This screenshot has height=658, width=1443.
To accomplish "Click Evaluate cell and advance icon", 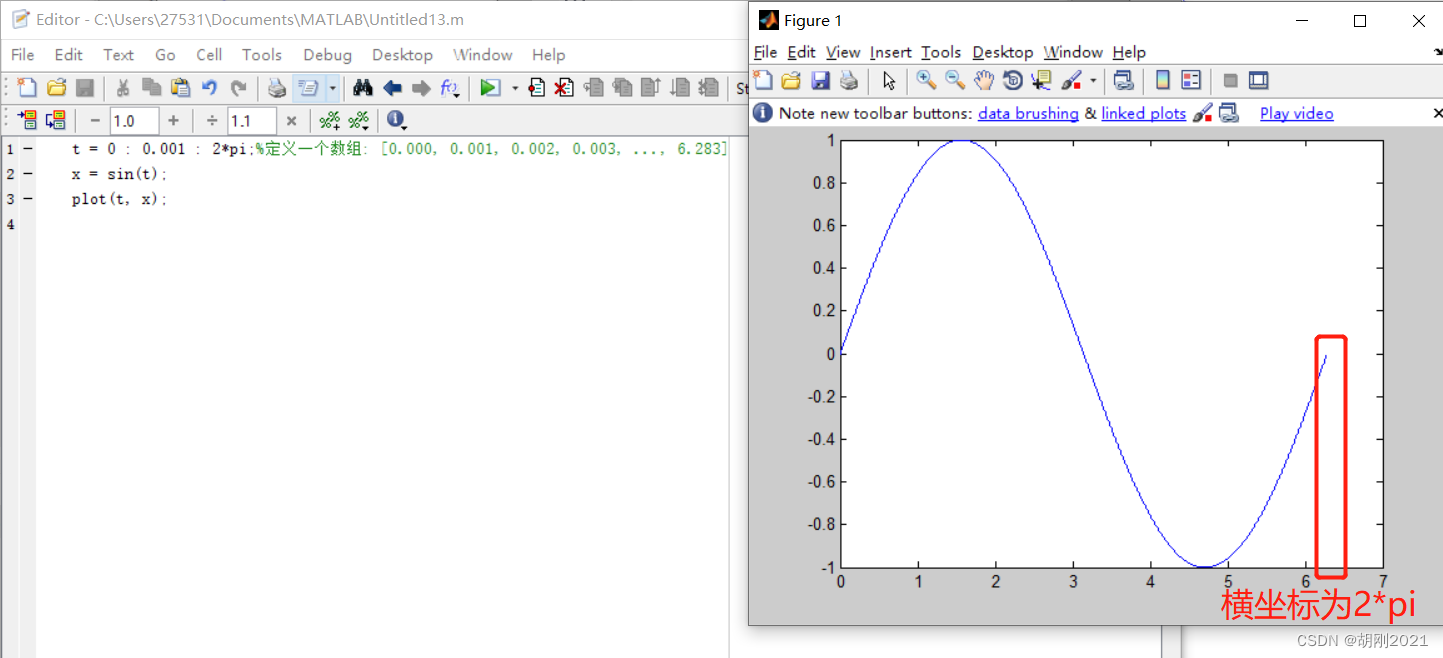I will [56, 120].
